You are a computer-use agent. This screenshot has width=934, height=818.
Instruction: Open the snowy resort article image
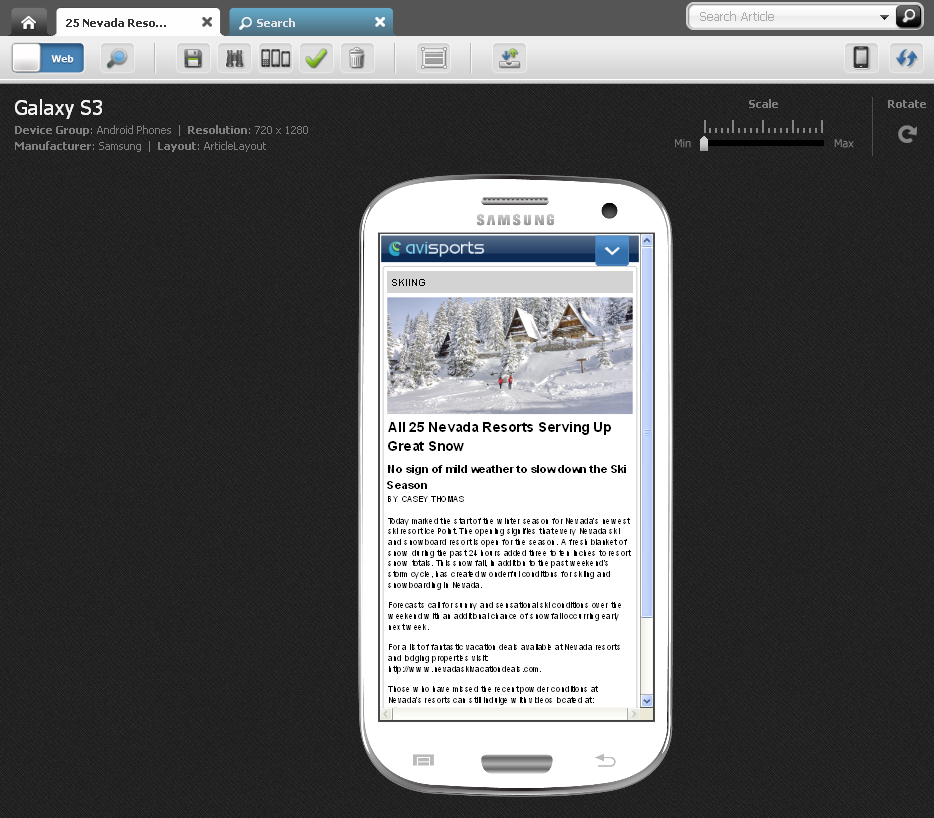coord(510,355)
